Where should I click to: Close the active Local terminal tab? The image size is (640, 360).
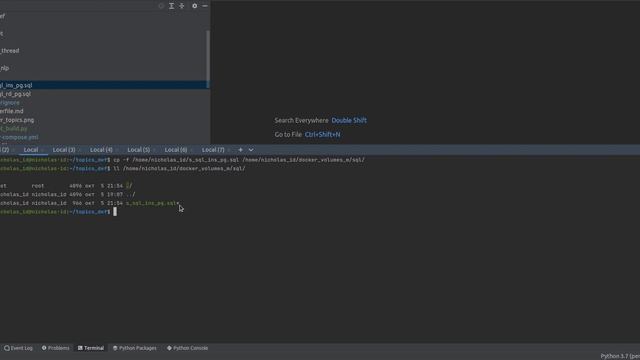[42, 150]
